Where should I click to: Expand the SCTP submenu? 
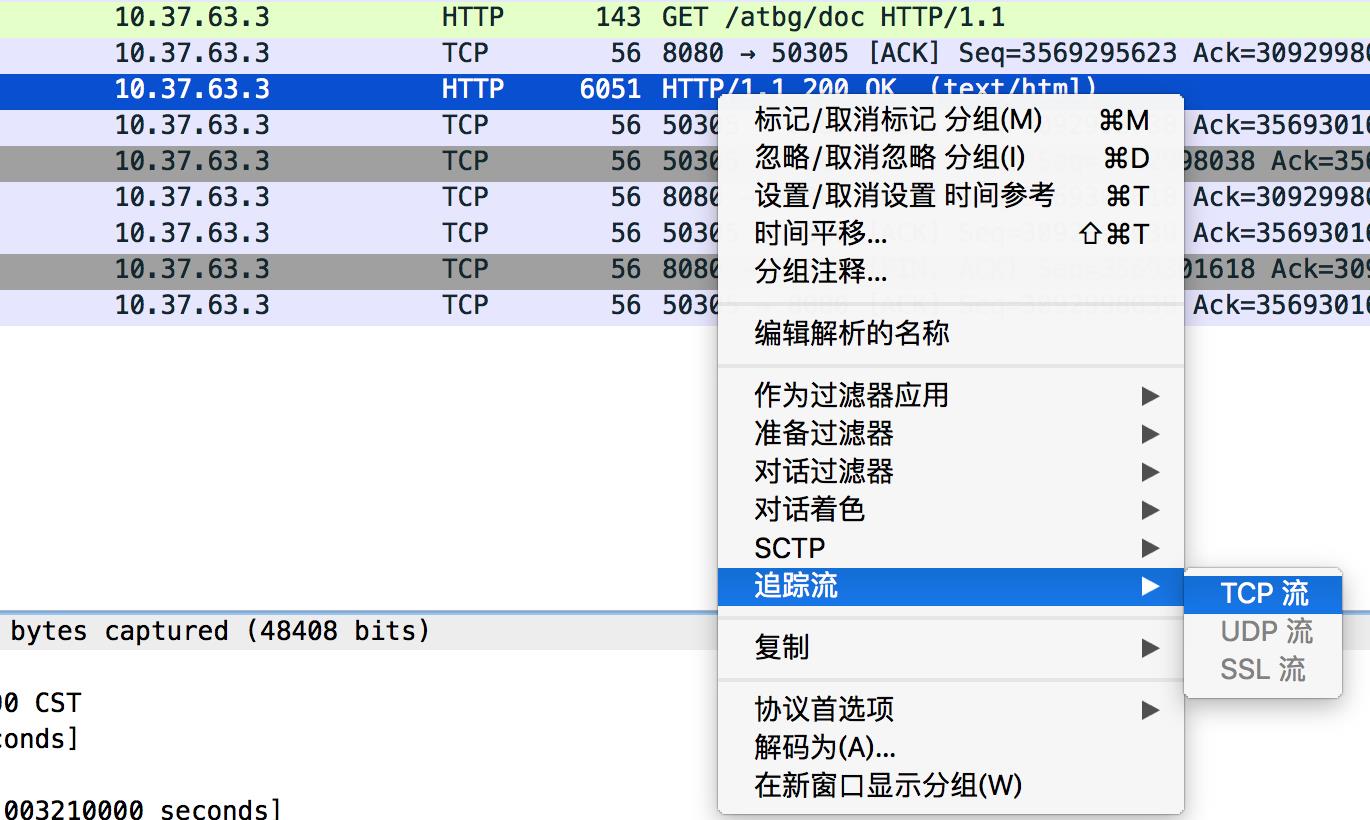coord(950,548)
